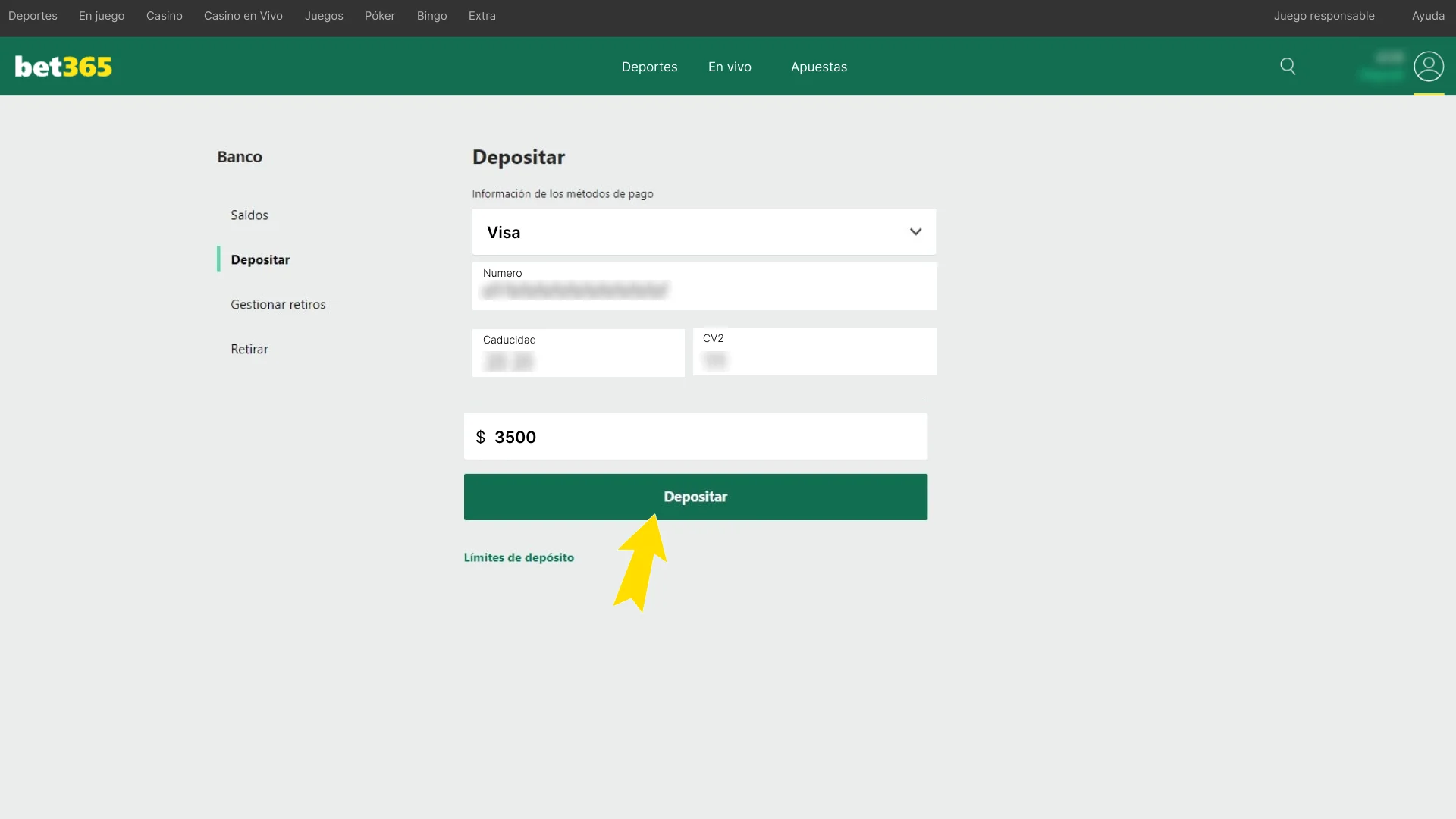This screenshot has width=1456, height=819.
Task: Open Límites de depósito link
Action: (519, 557)
